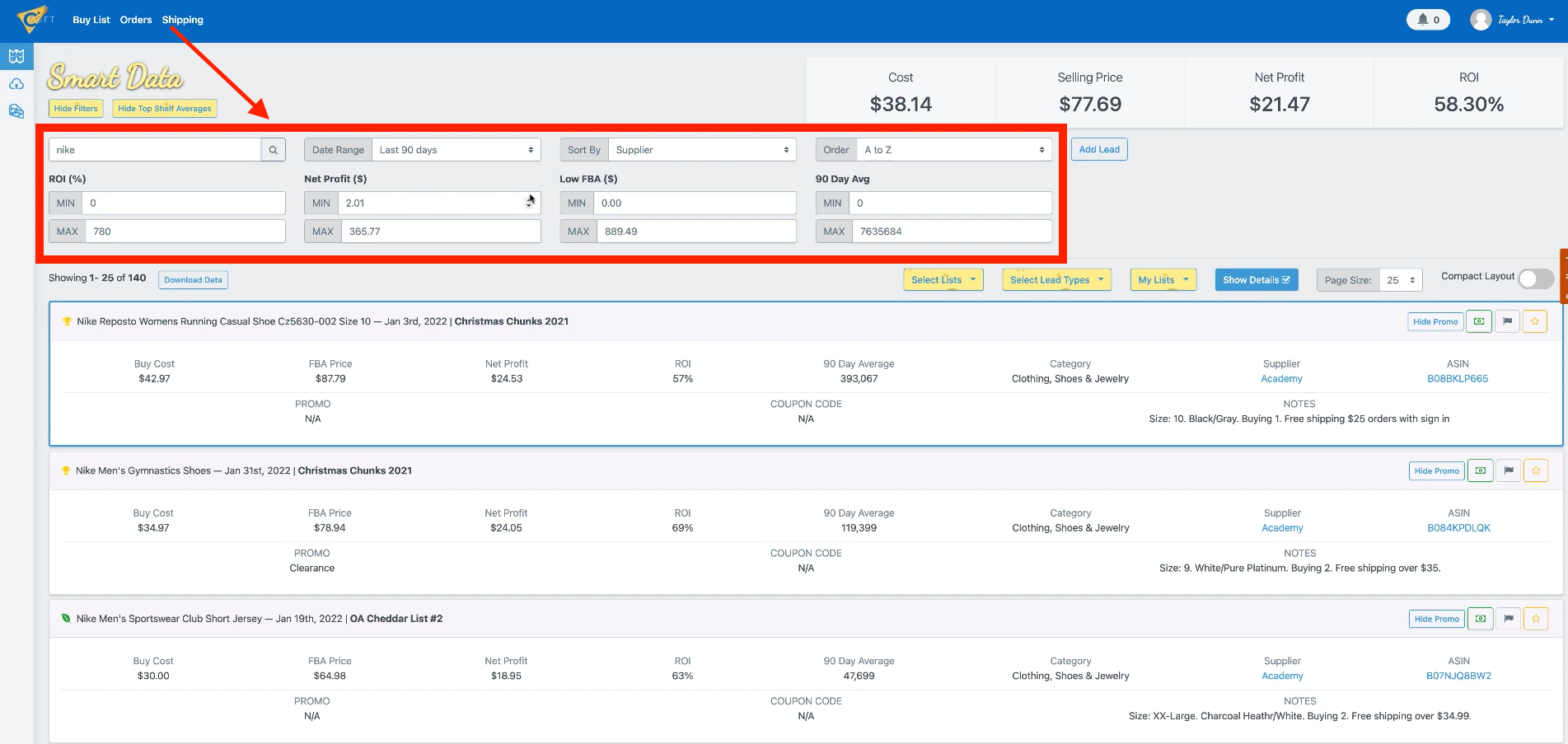Toggle Show Details checkbox button
The height and width of the screenshot is (744, 1568).
tap(1256, 280)
